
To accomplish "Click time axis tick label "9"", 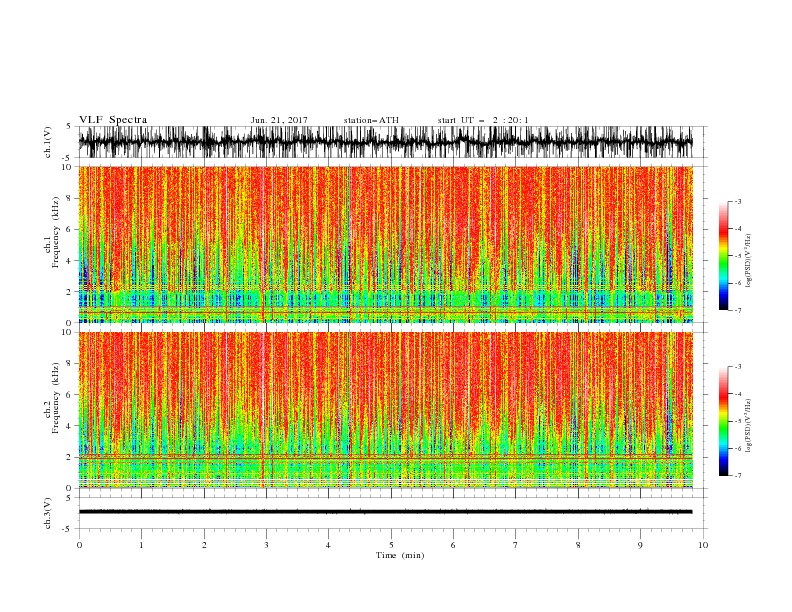I will click(x=640, y=545).
